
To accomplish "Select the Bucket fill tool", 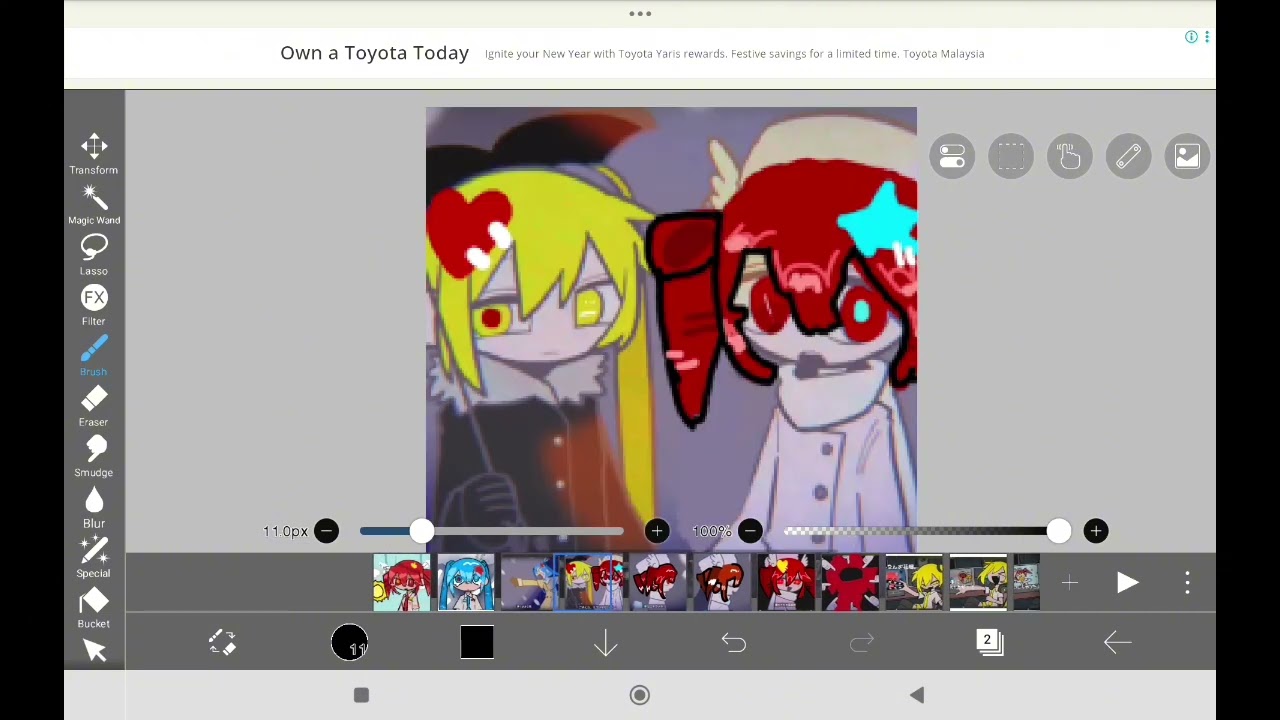I will pyautogui.click(x=94, y=608).
